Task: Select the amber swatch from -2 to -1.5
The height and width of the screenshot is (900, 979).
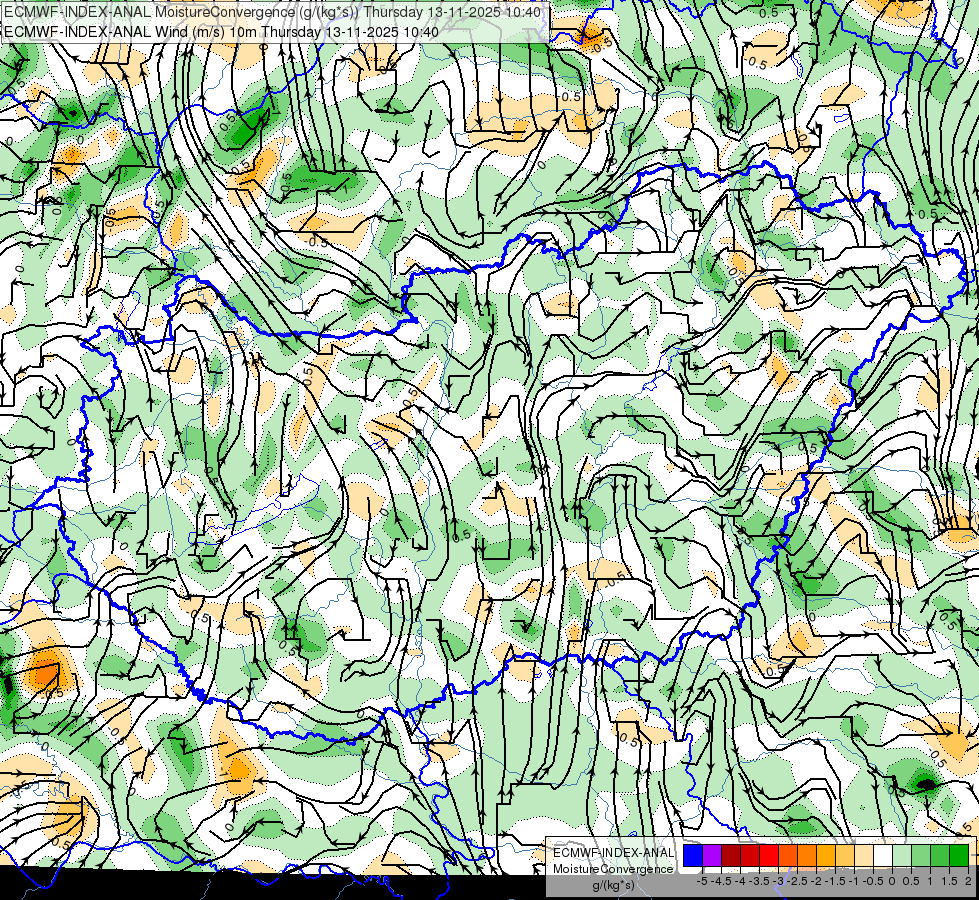Action: click(826, 856)
